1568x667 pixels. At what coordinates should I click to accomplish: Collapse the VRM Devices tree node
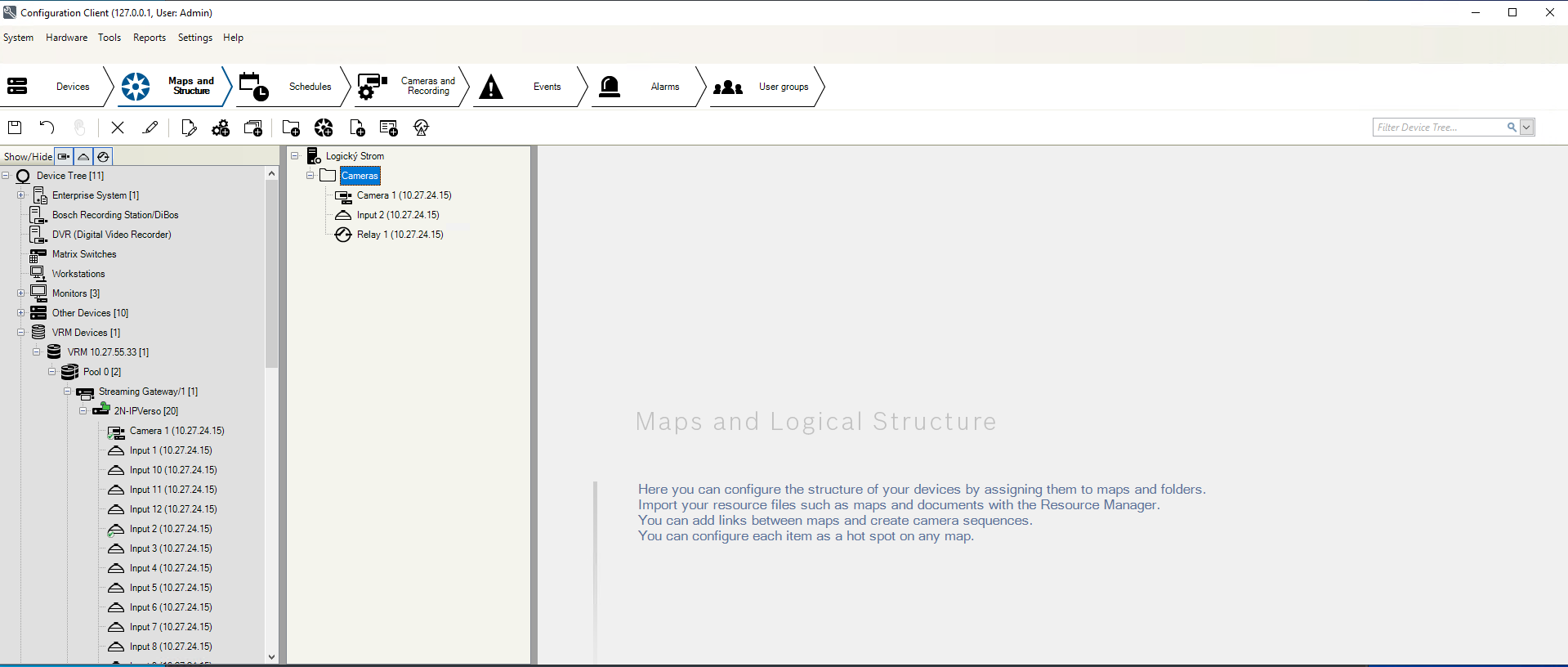[21, 333]
